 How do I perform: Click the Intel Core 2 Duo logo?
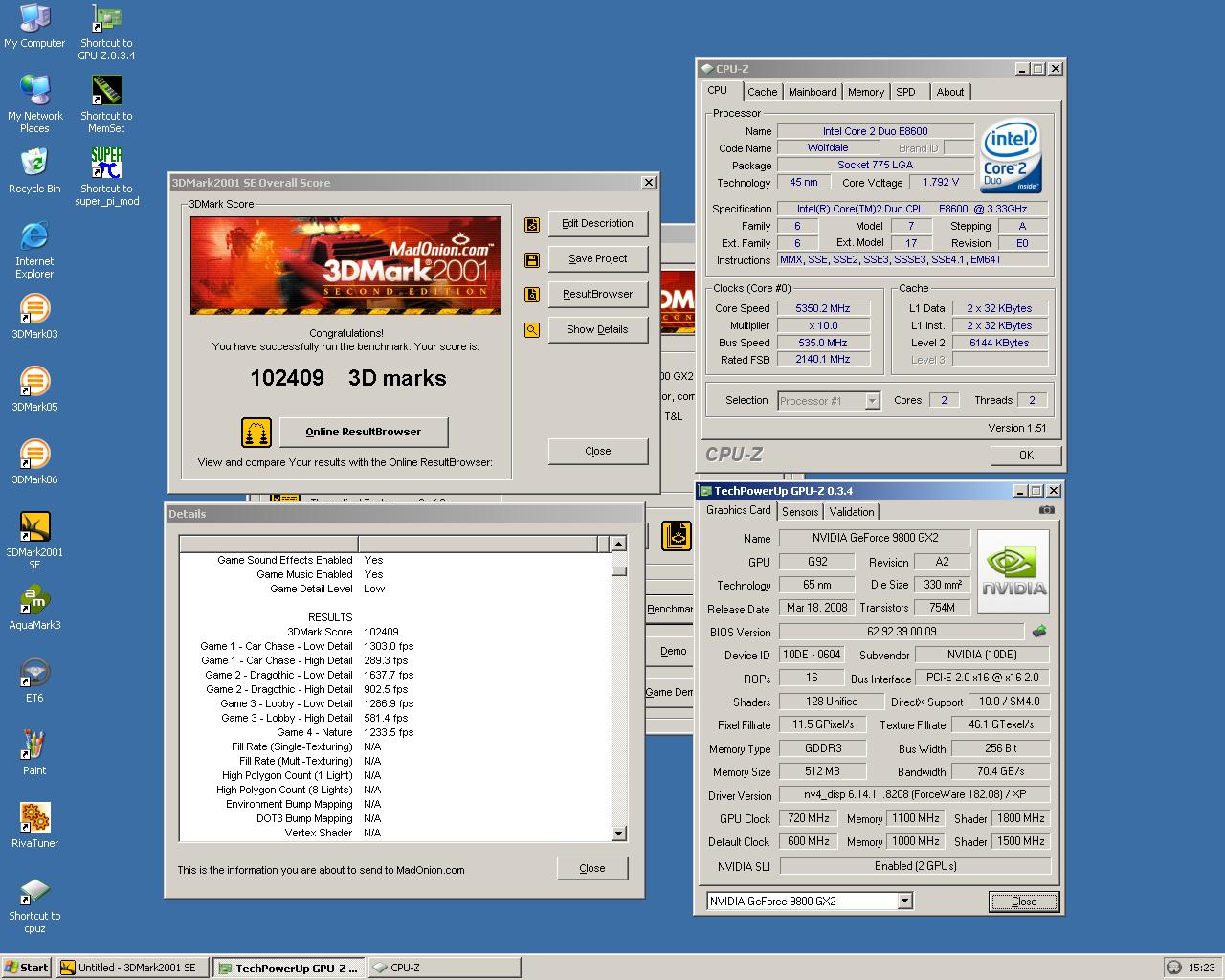click(1011, 157)
